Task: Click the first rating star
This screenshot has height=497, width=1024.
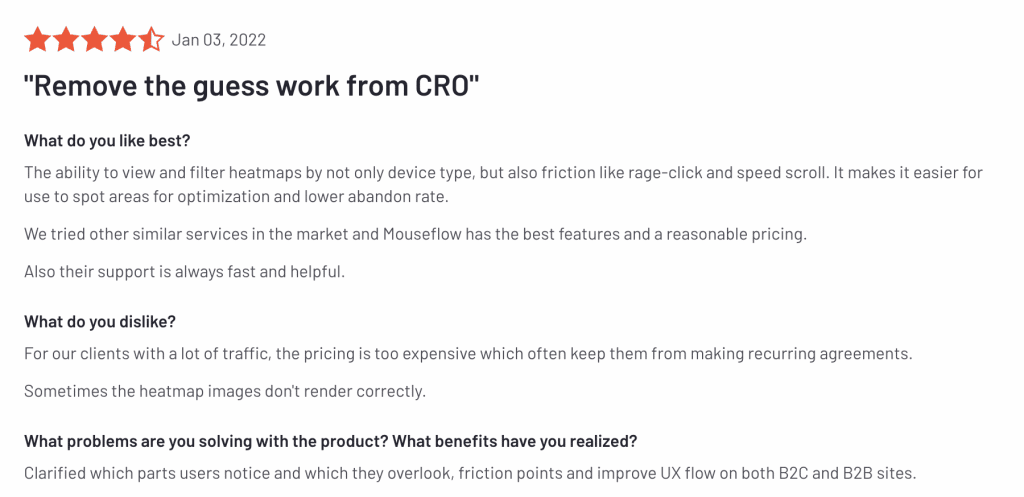Action: 37,40
